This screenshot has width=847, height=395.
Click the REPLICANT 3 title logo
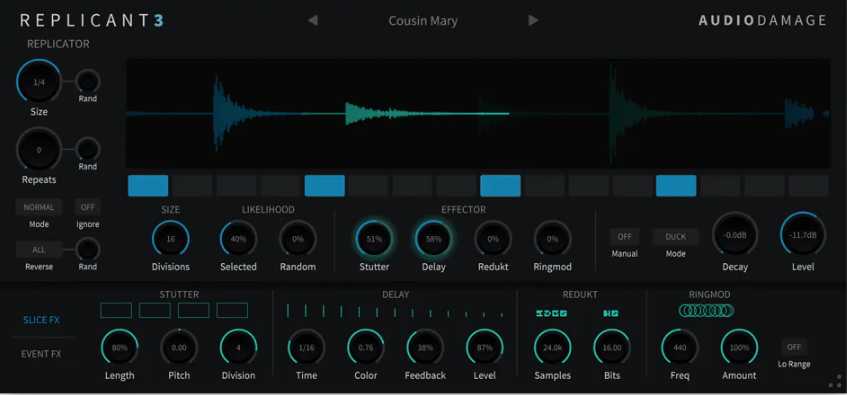[92, 21]
